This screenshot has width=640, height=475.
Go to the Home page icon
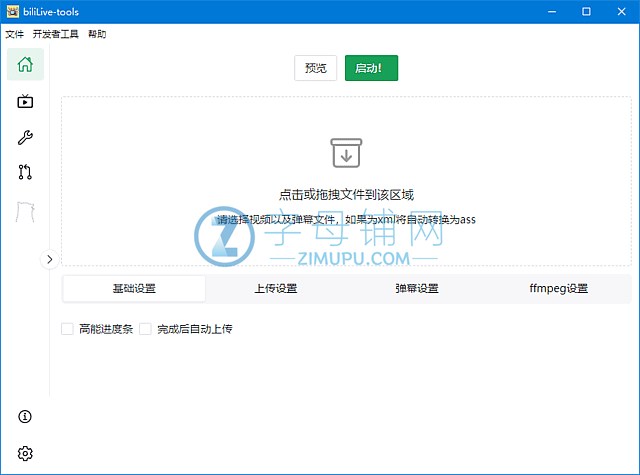tap(25, 64)
